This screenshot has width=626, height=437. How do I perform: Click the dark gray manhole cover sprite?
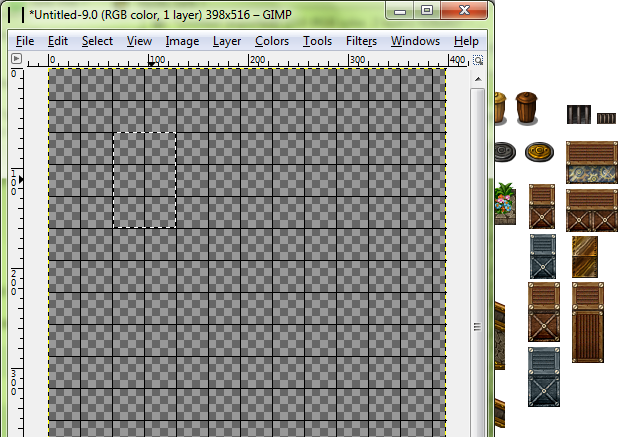coord(505,152)
